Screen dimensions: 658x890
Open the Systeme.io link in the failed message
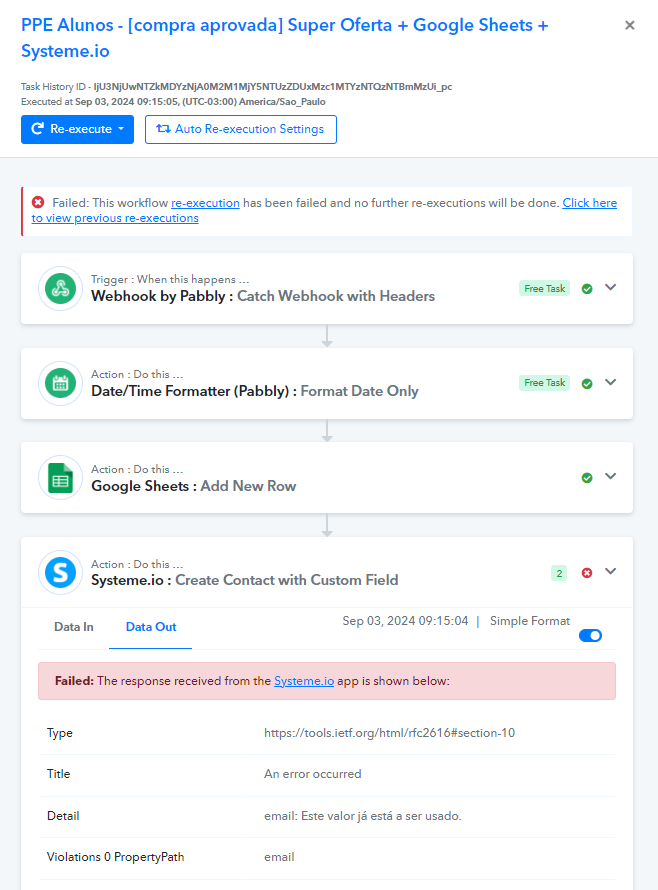(304, 681)
